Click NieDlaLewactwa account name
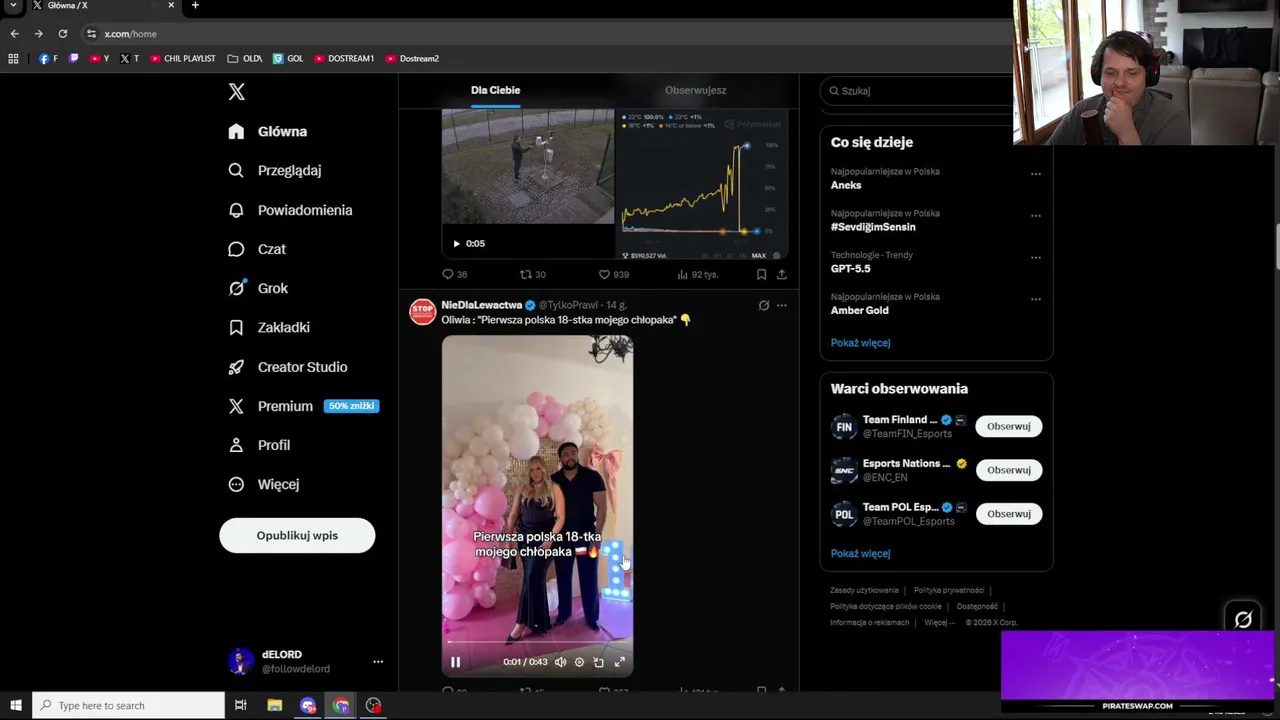 coord(481,305)
